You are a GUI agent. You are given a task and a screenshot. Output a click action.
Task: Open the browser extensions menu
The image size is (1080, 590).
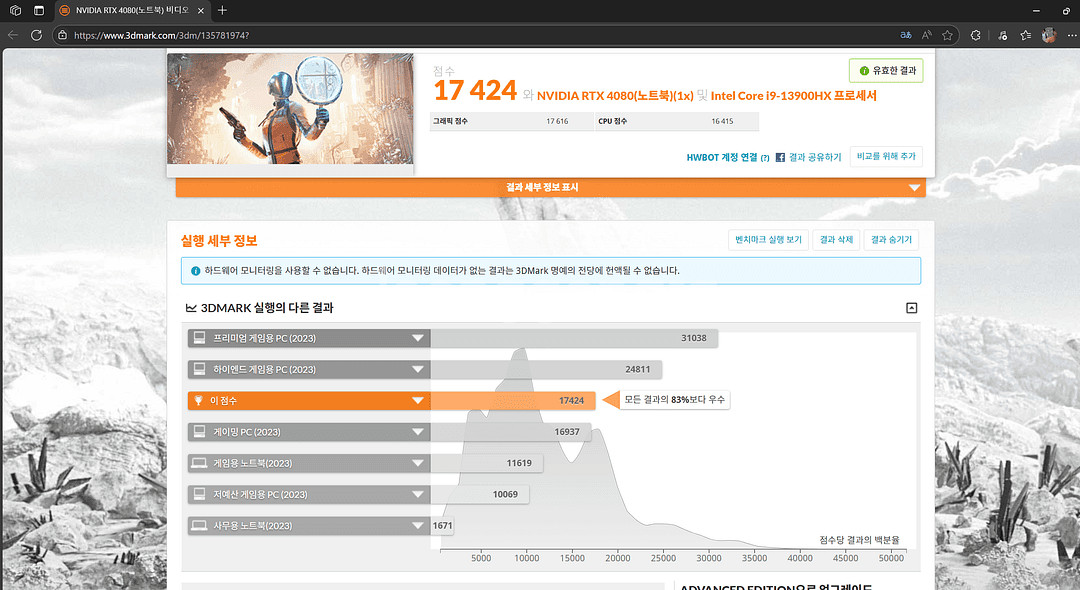tap(975, 35)
